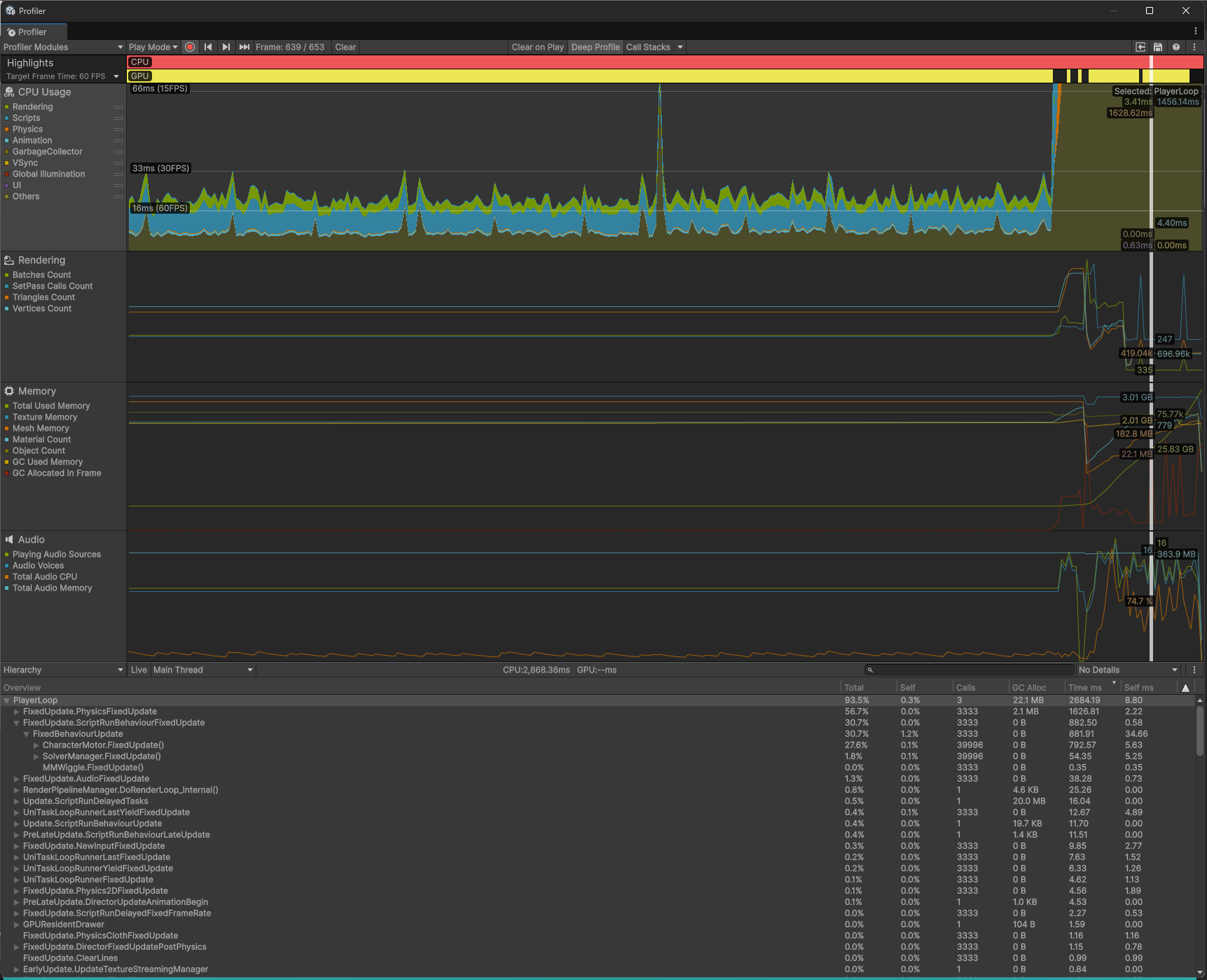Switch to the Profiler tab
Image resolution: width=1207 pixels, height=980 pixels.
[33, 32]
